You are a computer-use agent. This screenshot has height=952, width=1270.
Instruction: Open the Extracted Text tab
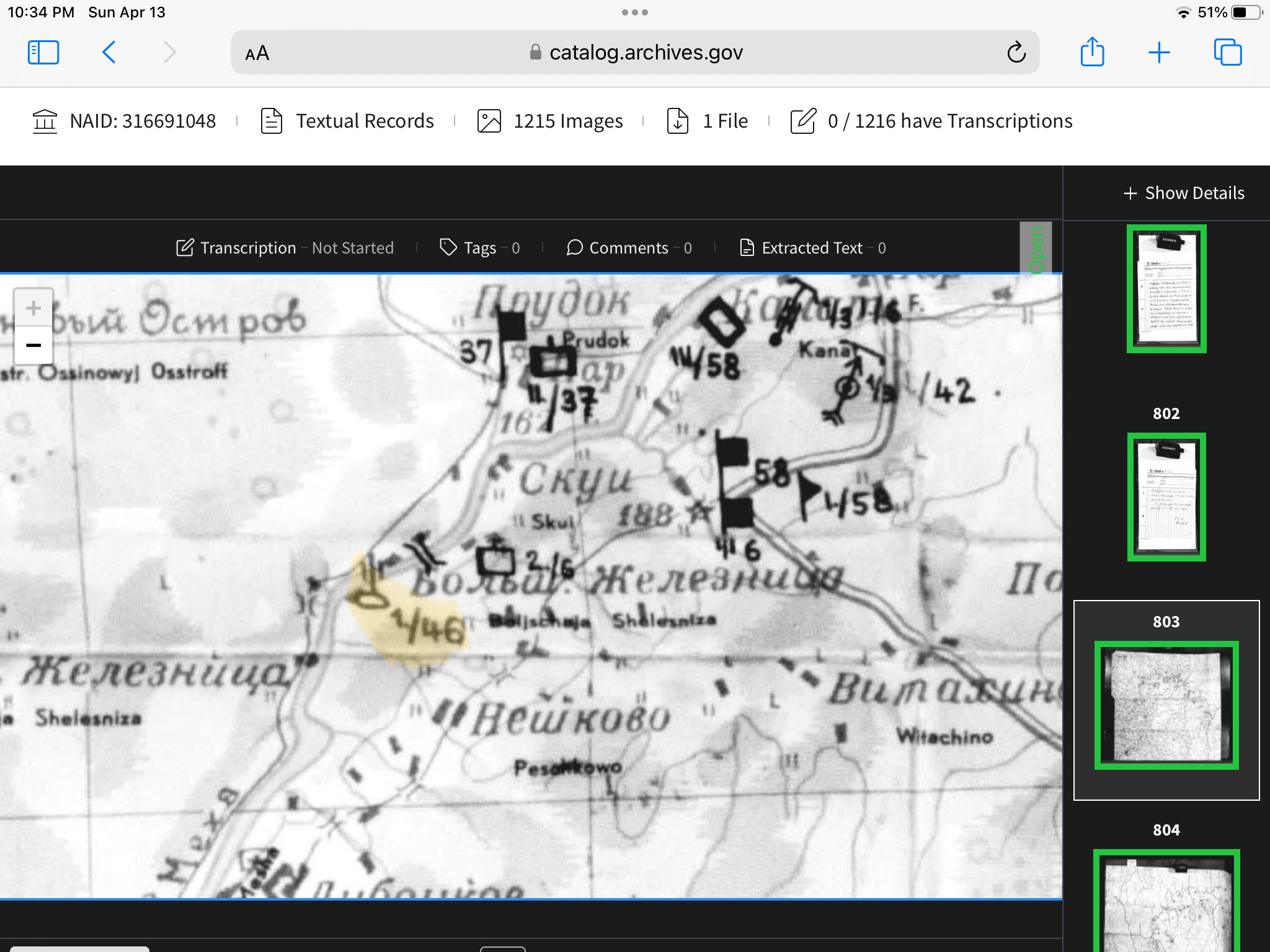pyautogui.click(x=812, y=248)
